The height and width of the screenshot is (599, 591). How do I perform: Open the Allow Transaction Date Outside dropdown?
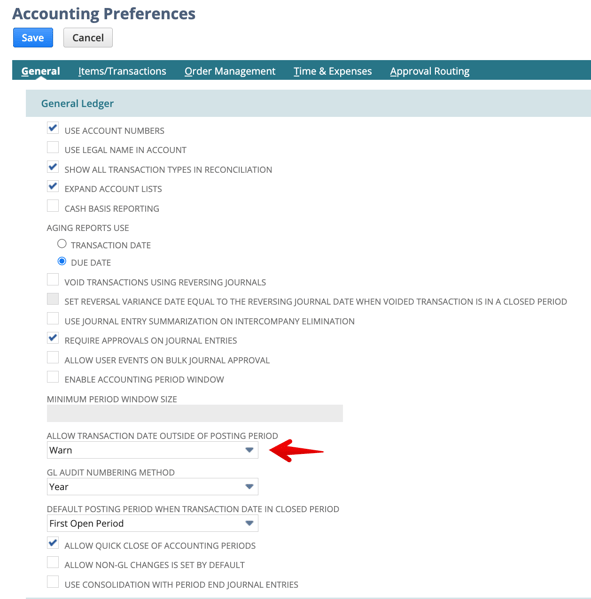click(x=152, y=450)
